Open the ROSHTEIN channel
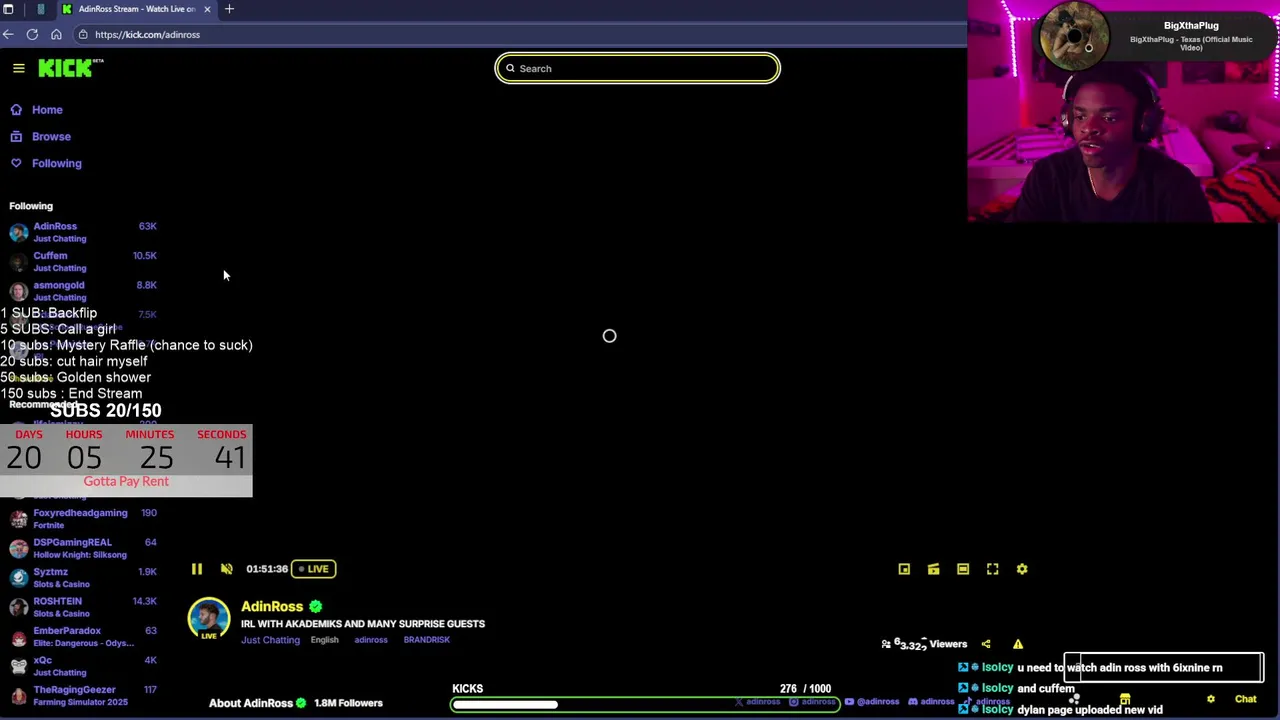Image resolution: width=1280 pixels, height=720 pixels. point(84,607)
